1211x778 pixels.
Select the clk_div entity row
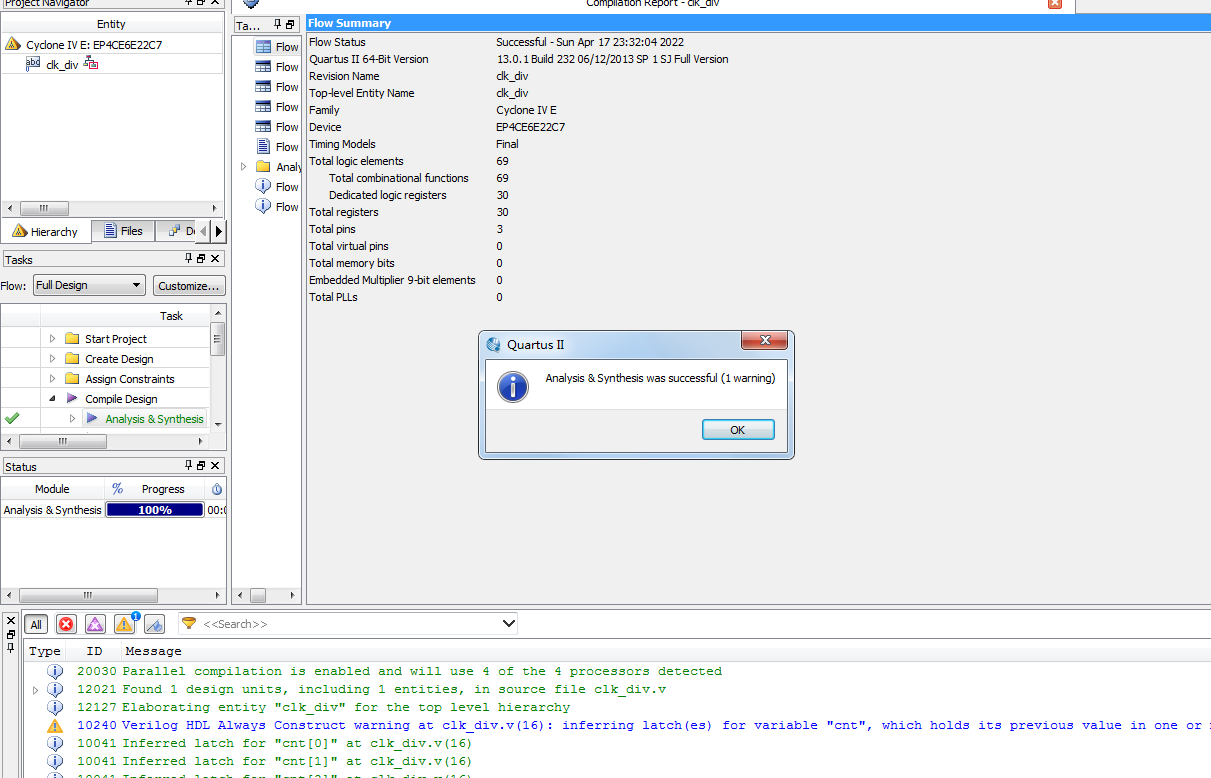tap(112, 64)
